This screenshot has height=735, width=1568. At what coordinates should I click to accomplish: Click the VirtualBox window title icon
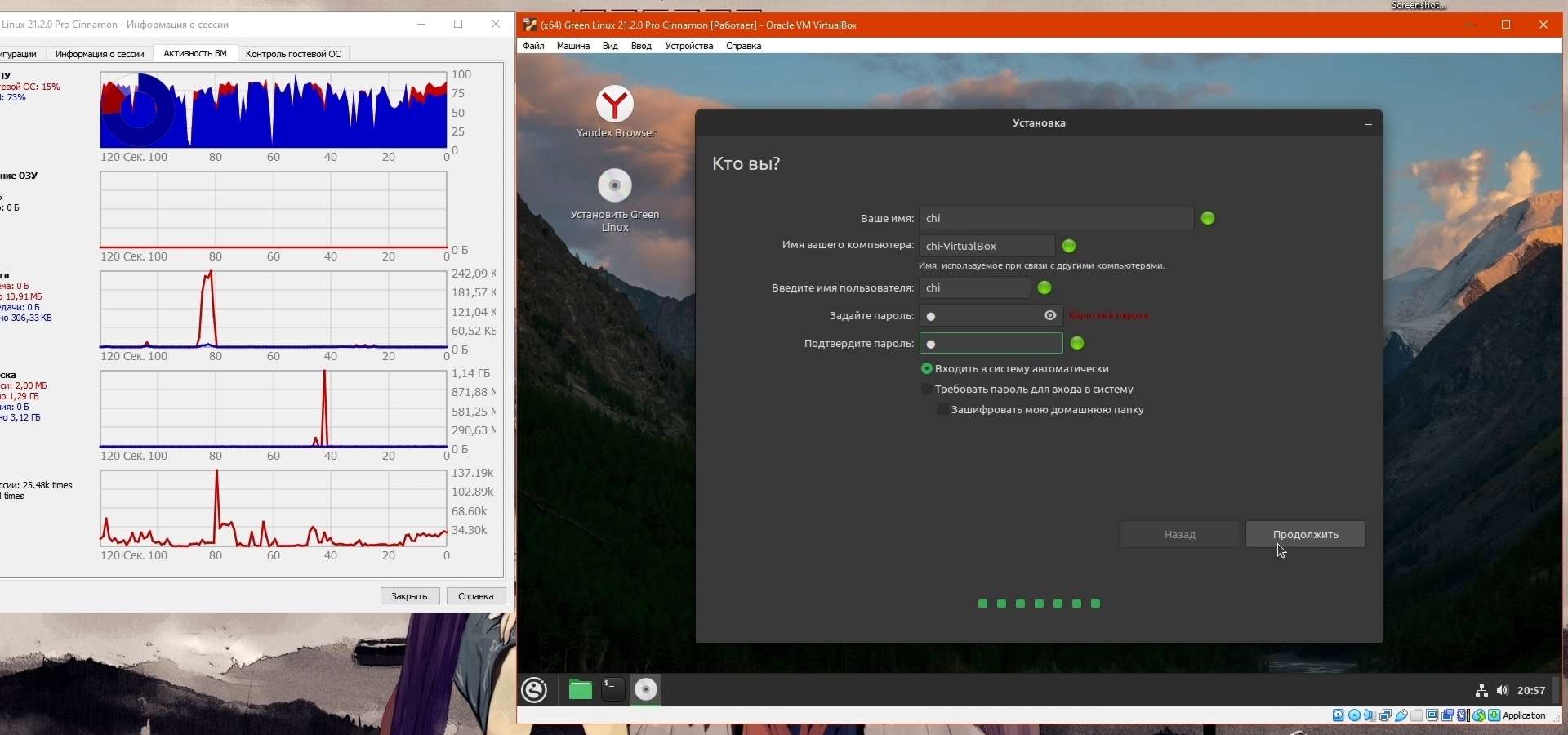pos(529,24)
